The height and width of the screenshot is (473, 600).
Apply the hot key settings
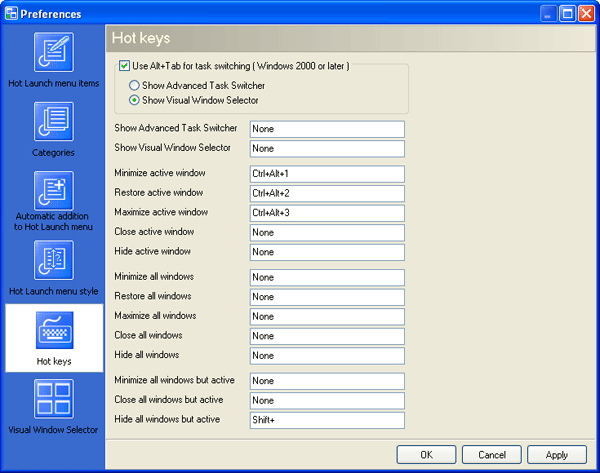(x=557, y=455)
